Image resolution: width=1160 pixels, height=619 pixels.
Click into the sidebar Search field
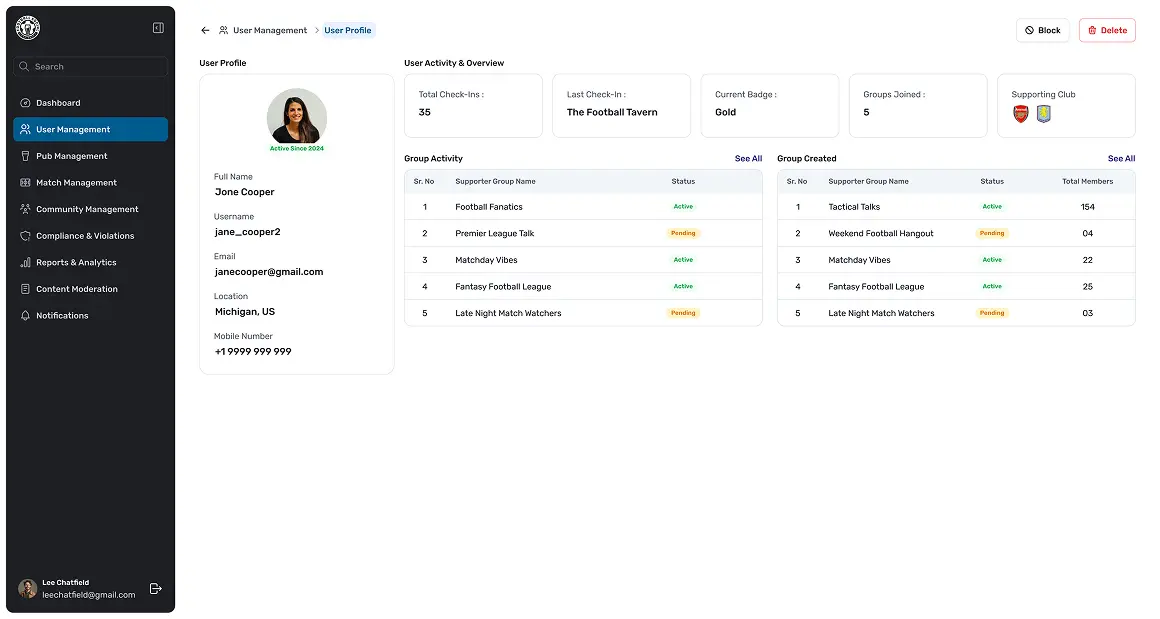(x=90, y=67)
